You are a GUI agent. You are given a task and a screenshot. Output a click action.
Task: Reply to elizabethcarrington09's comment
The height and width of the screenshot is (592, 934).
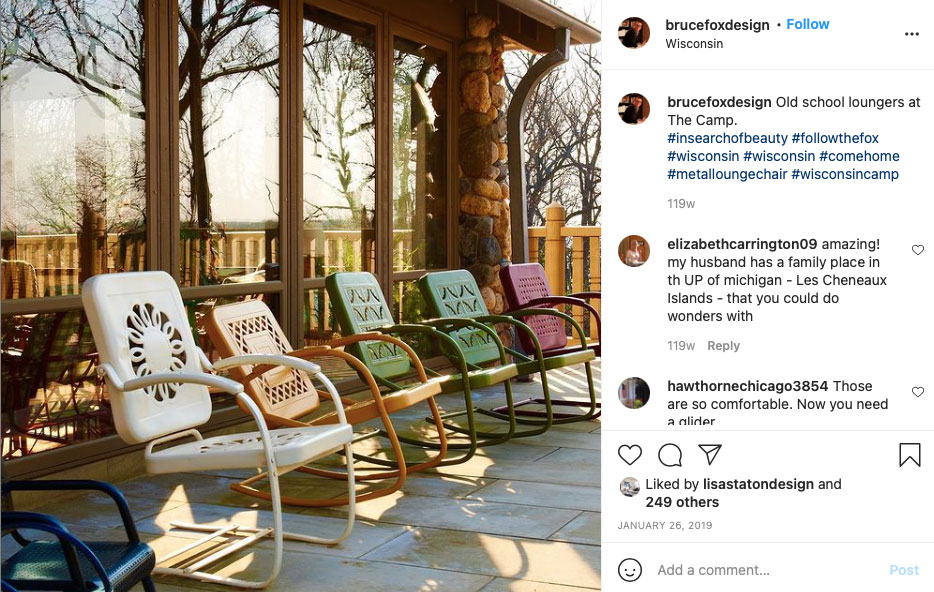723,346
